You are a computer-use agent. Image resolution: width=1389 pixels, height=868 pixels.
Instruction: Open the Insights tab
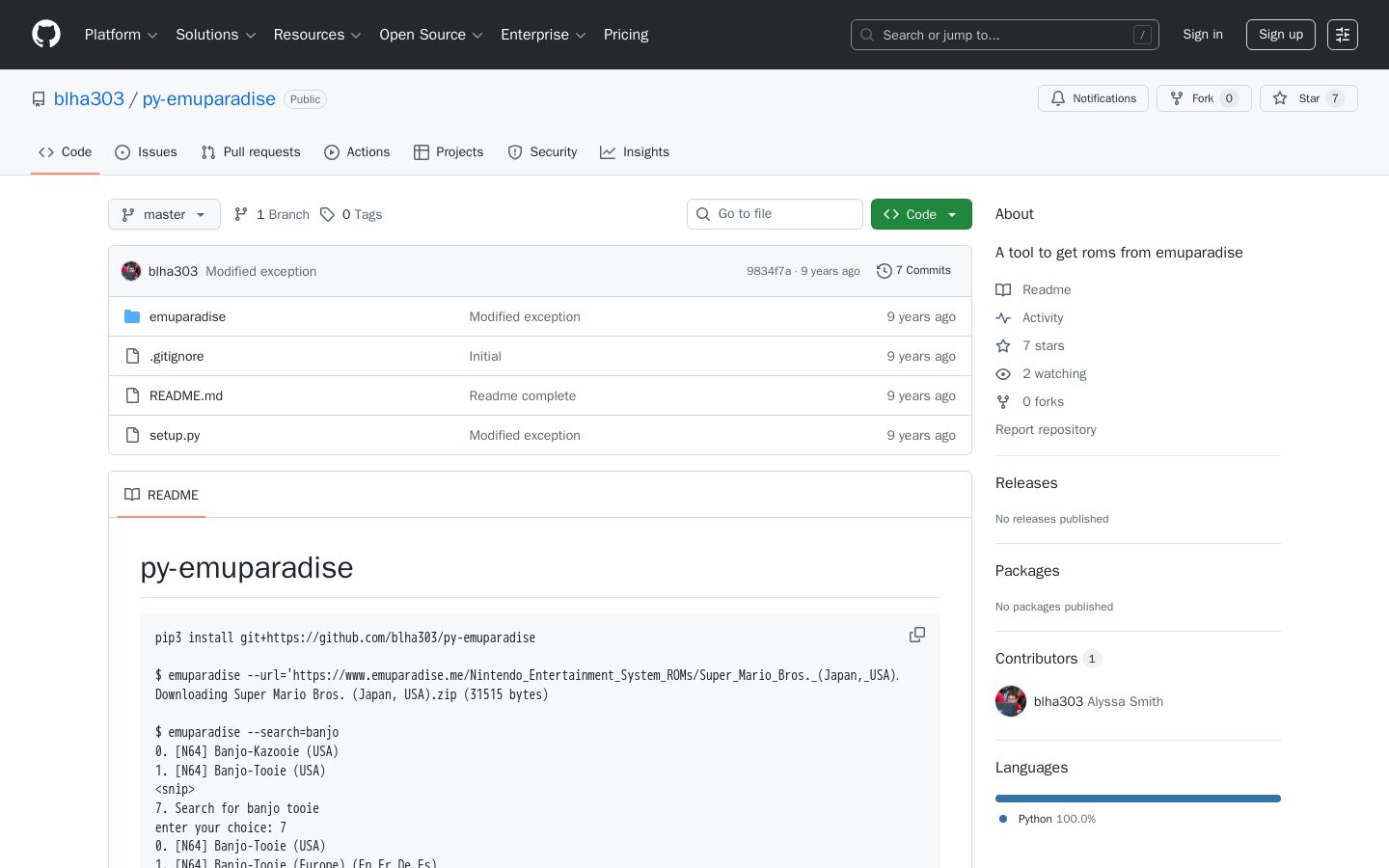tap(635, 152)
